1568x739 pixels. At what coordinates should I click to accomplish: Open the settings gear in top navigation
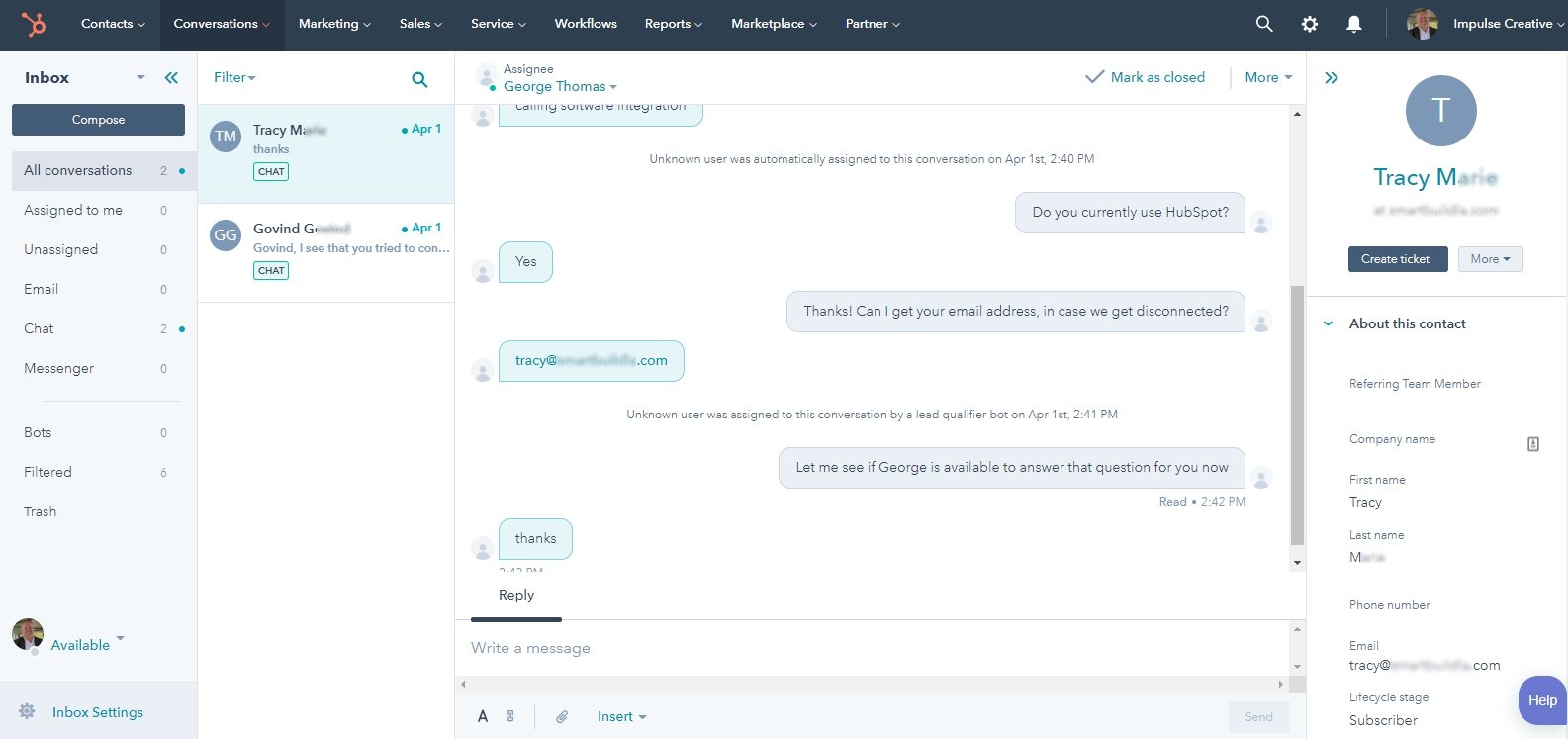coord(1309,24)
